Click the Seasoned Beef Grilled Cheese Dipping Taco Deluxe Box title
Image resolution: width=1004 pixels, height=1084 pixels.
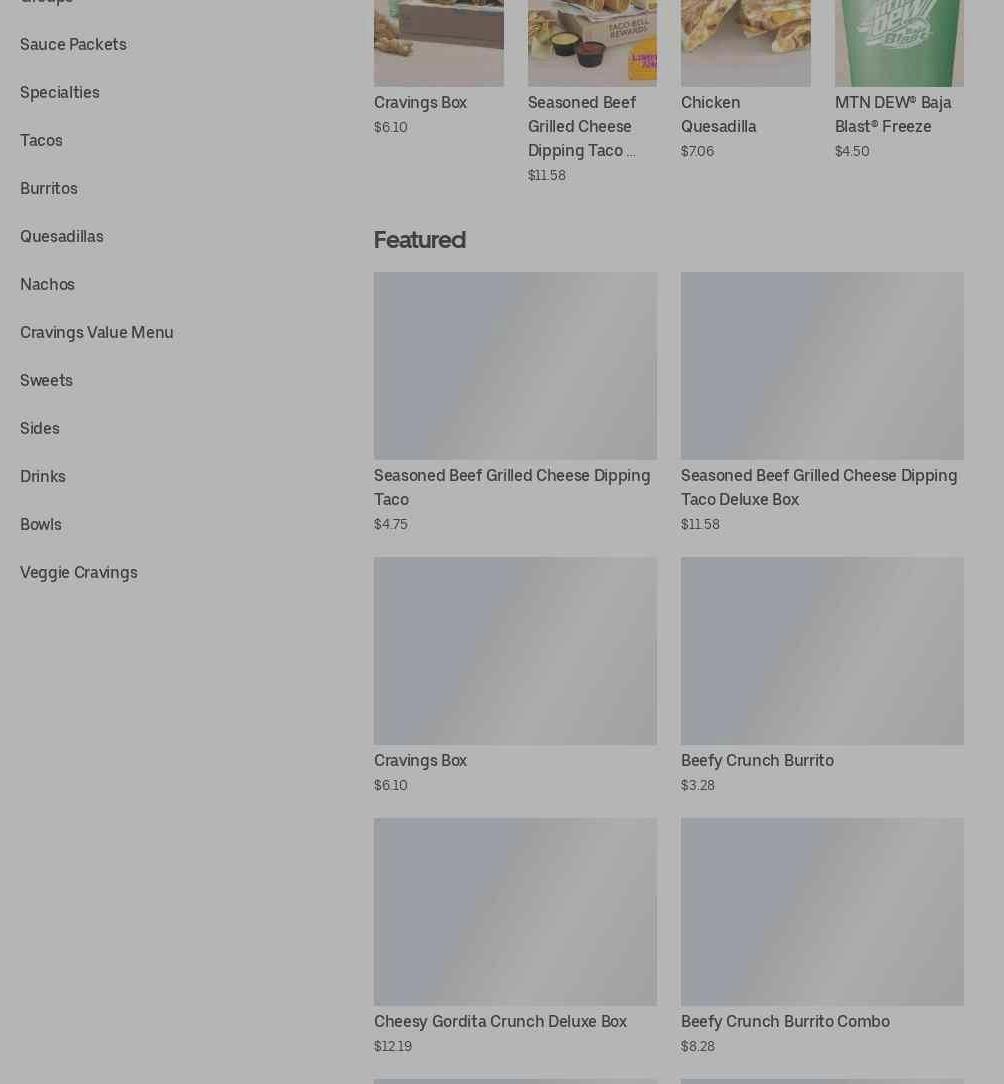point(819,487)
